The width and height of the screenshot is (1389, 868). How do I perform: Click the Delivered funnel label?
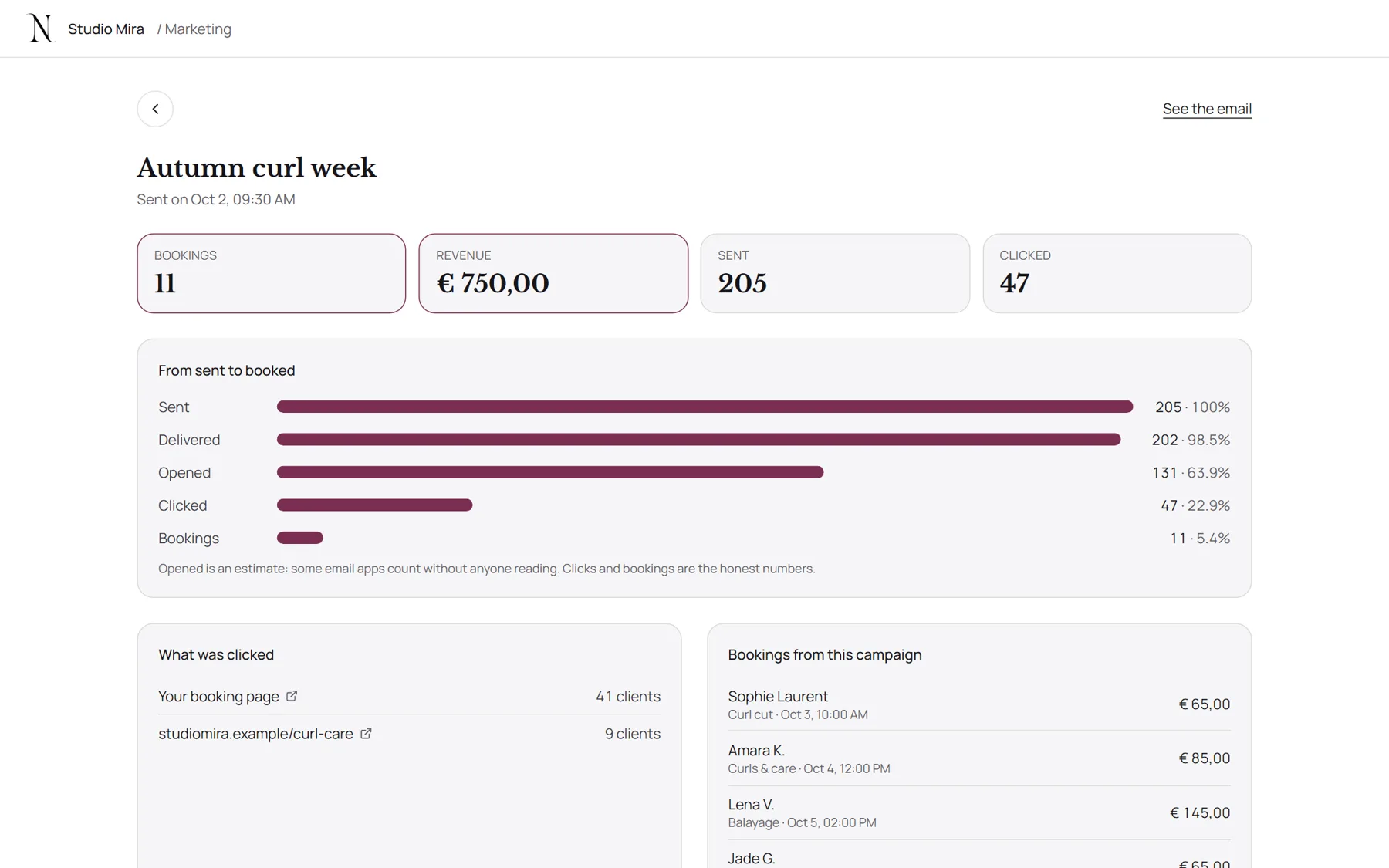click(189, 440)
